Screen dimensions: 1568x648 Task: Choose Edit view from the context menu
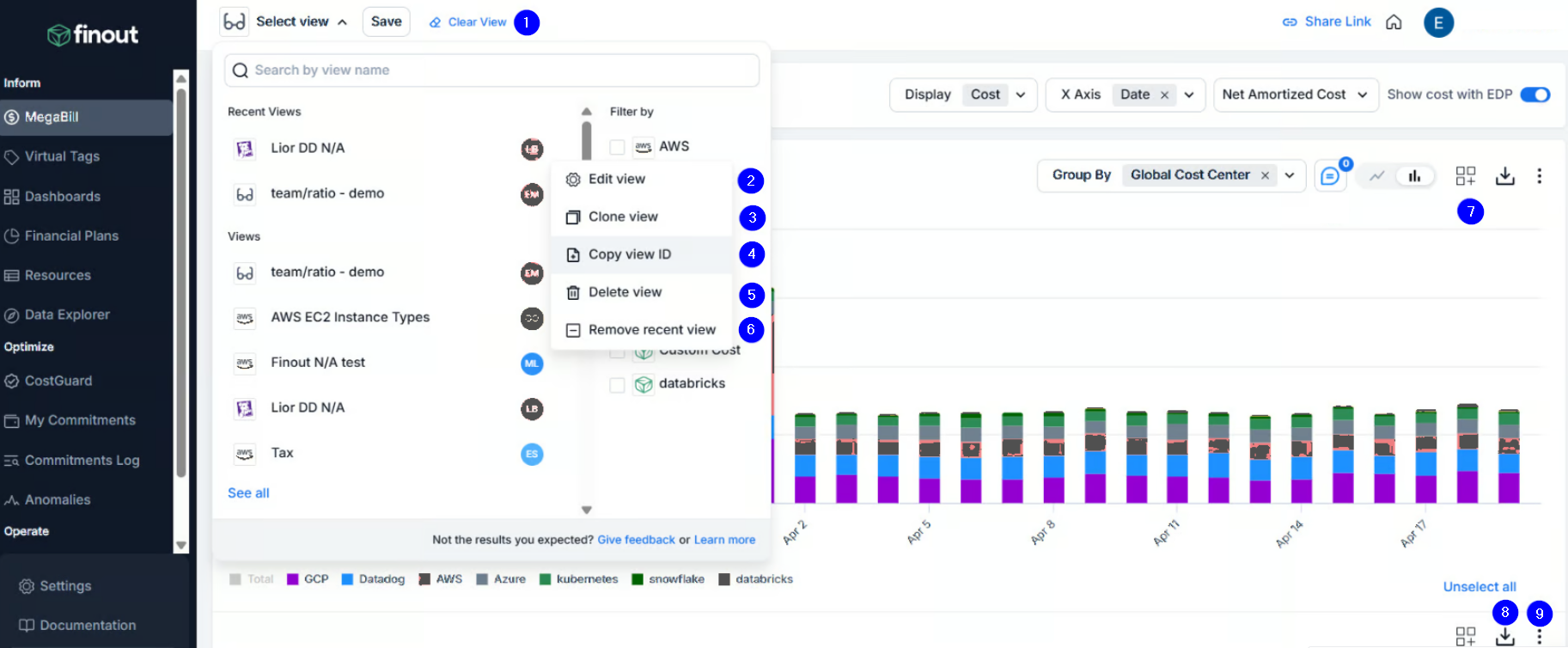(641, 179)
